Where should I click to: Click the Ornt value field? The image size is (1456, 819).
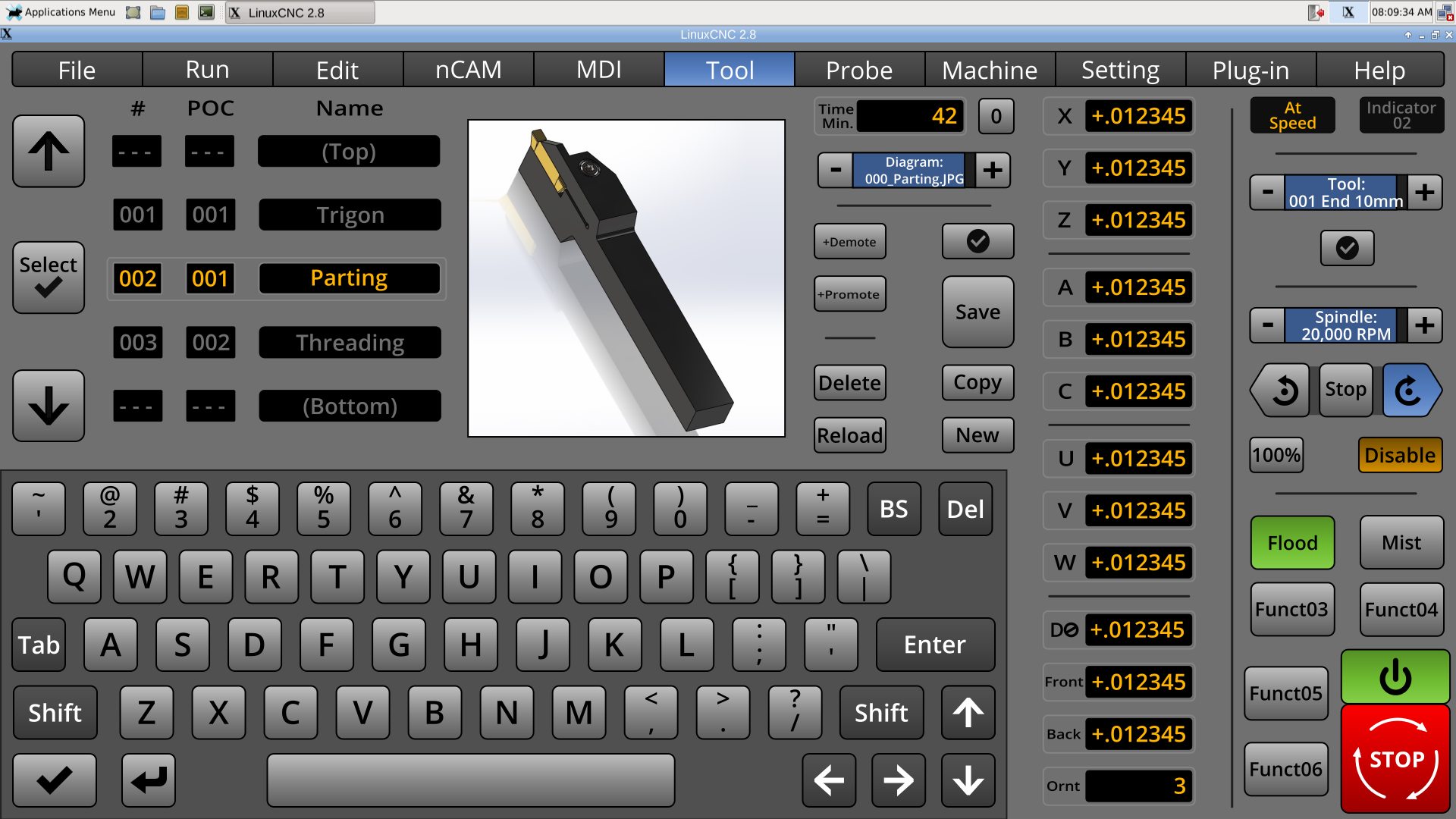[1138, 786]
